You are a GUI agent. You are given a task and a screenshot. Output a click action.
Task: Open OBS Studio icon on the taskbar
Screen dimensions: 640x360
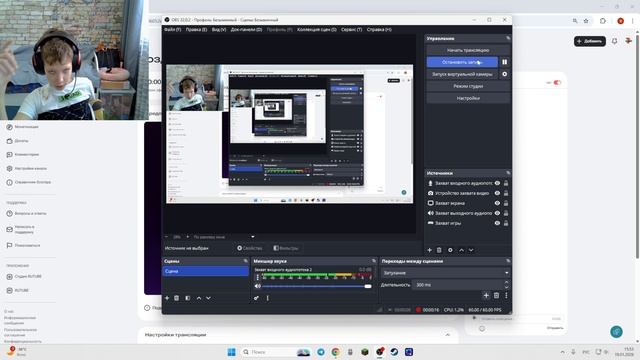coord(380,352)
